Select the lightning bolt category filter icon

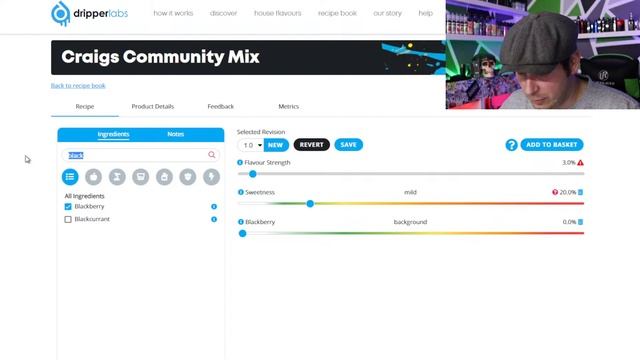[211, 177]
